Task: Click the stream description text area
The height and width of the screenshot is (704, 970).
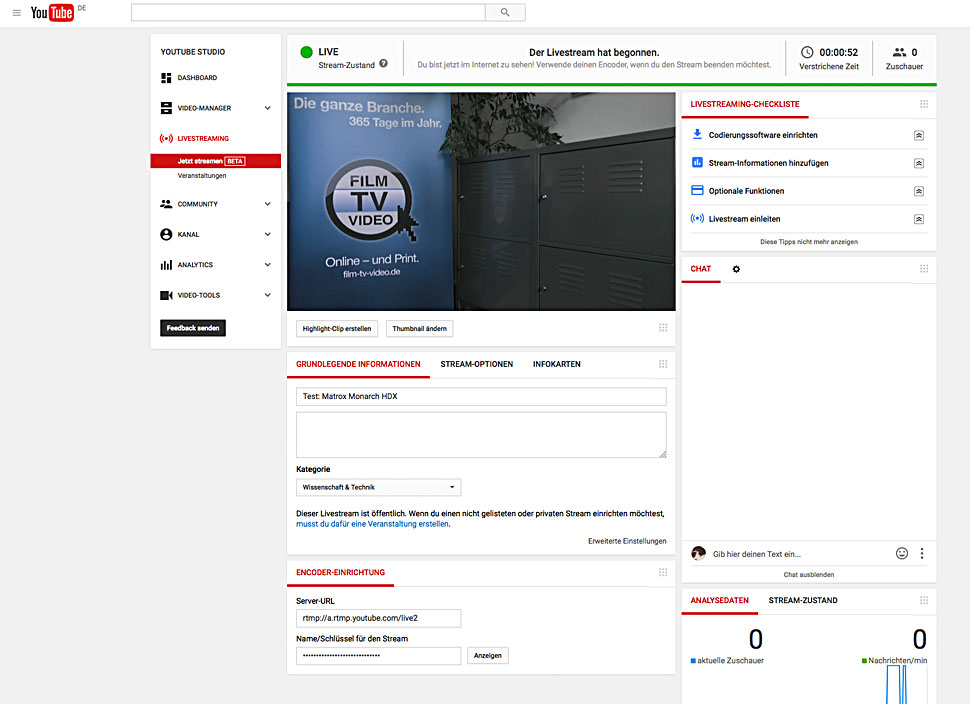Action: point(481,435)
